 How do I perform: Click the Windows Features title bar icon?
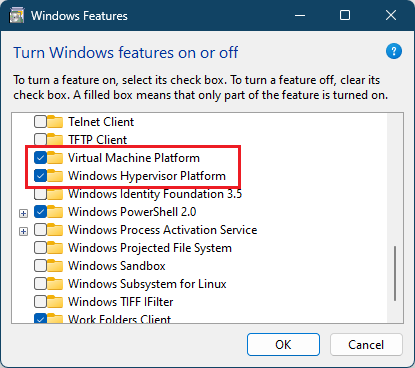click(x=17, y=16)
